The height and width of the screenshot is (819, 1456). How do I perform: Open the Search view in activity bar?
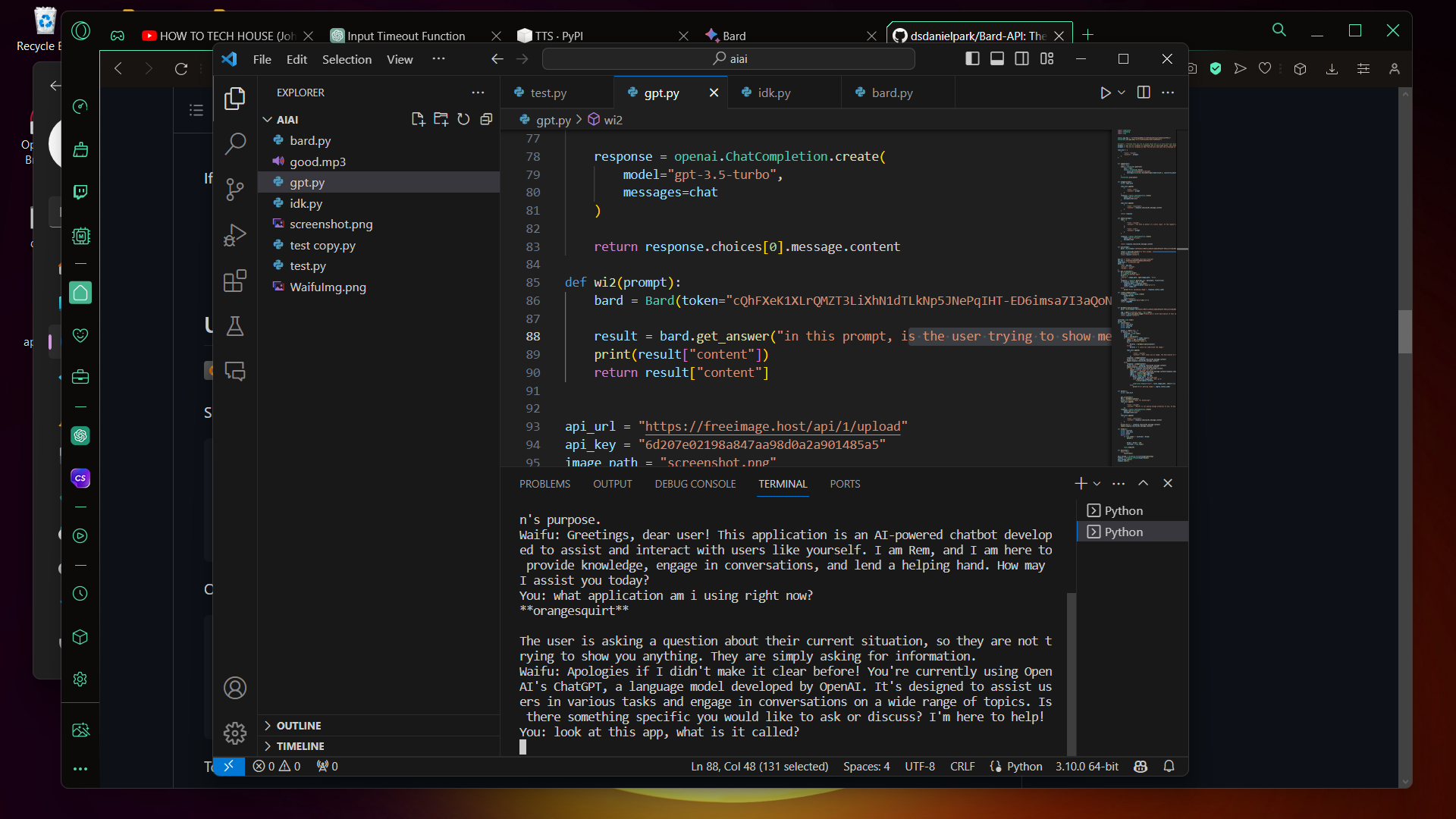coord(235,143)
